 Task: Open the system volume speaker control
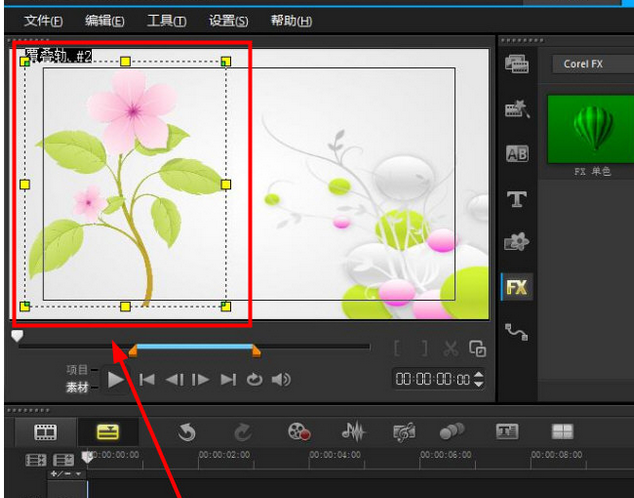click(281, 380)
